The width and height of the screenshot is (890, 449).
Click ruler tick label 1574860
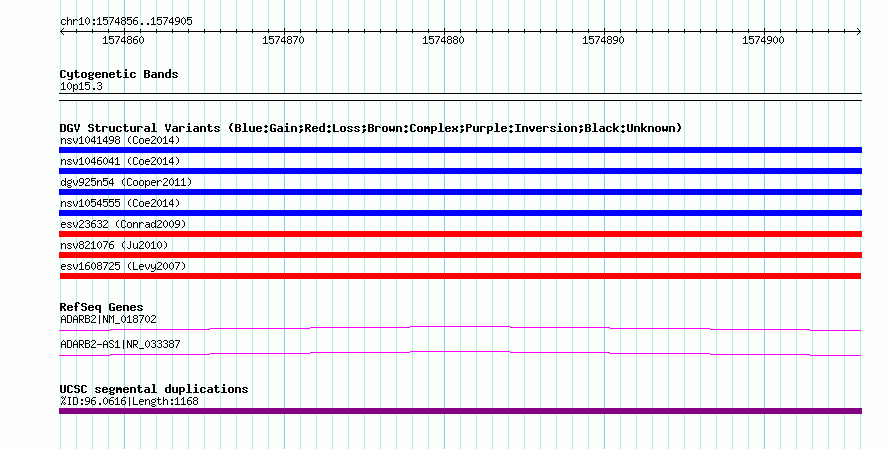[123, 40]
